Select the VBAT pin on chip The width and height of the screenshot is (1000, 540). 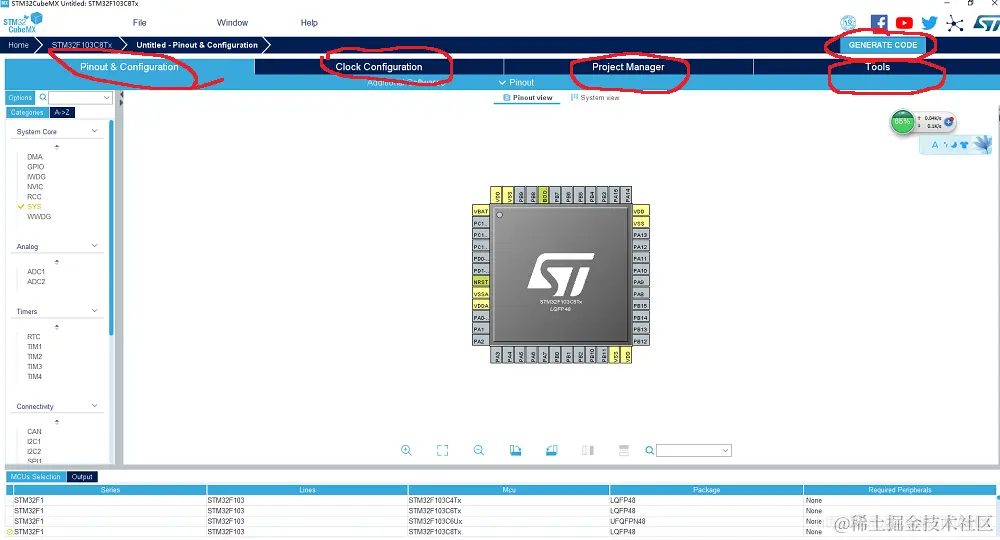480,211
